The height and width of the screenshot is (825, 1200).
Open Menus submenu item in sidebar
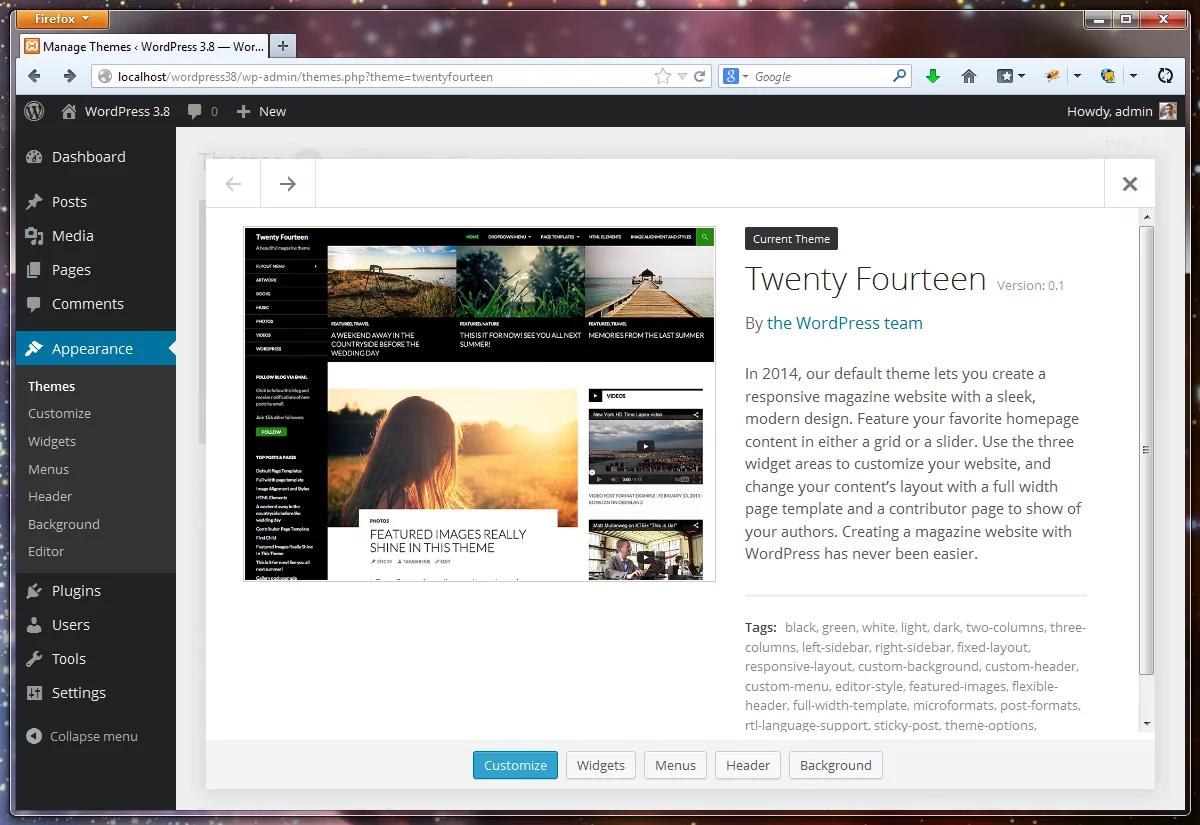pyautogui.click(x=49, y=469)
